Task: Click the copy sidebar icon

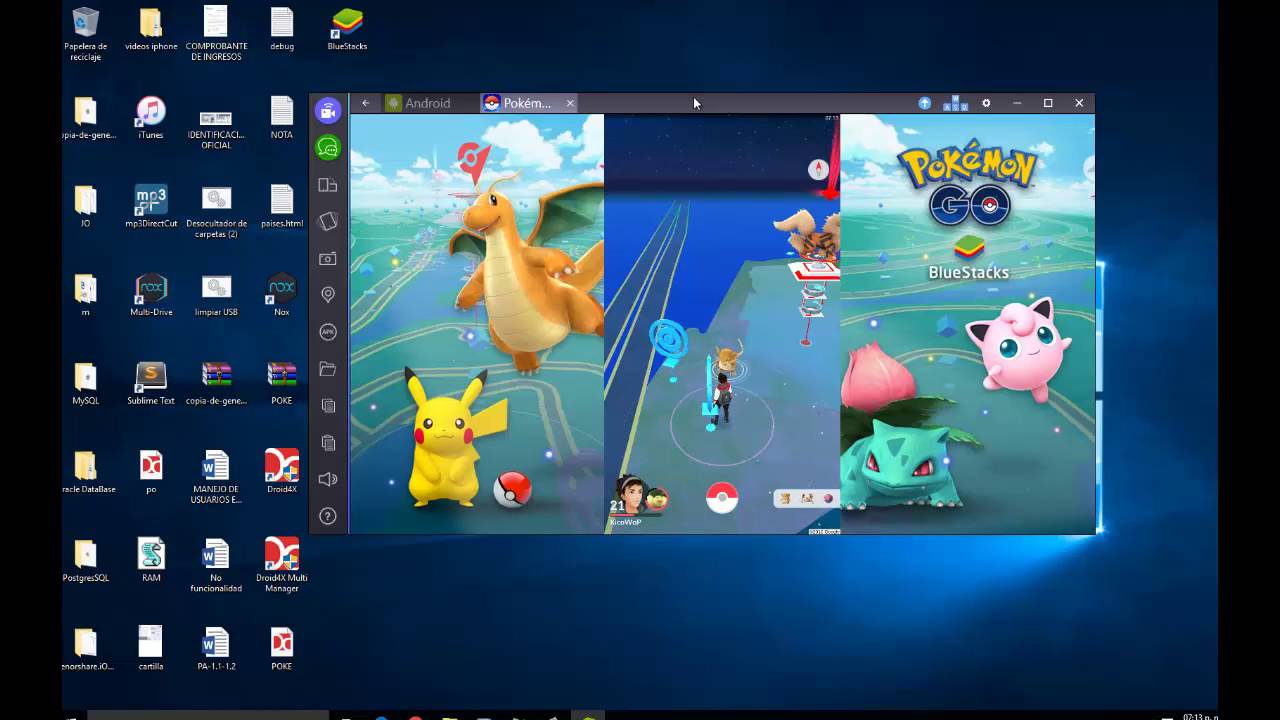Action: [328, 405]
